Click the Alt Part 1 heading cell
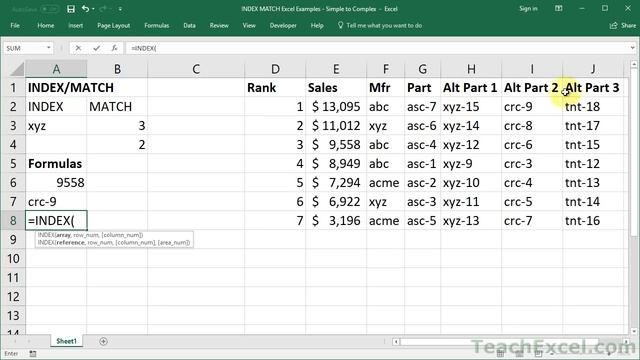Viewport: 640px width, 360px height. (x=471, y=88)
